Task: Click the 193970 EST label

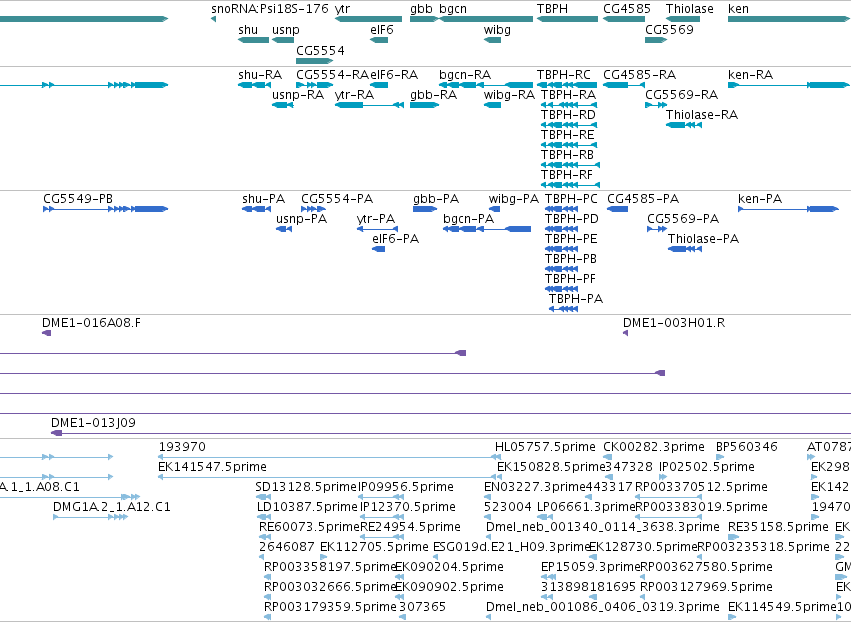Action: (182, 447)
